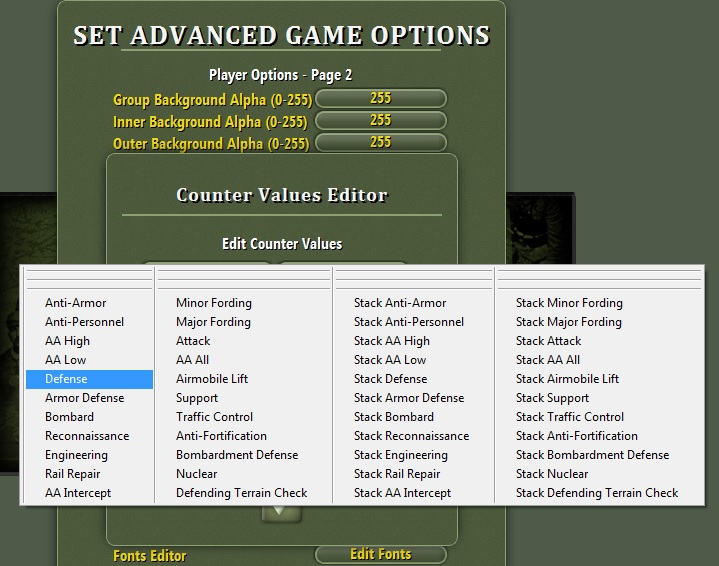The width and height of the screenshot is (719, 566).
Task: Select Stack Bombard entry
Action: (414, 417)
